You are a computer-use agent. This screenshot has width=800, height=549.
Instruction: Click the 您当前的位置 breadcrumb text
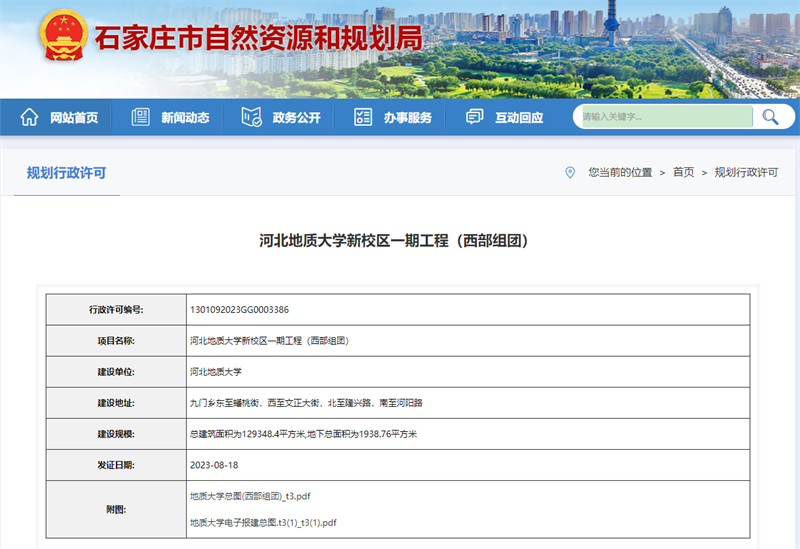click(x=620, y=172)
